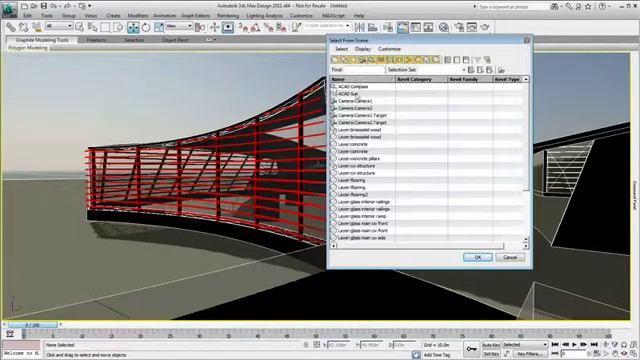Switch to the Object Paint ribbon tab
This screenshot has width=640, height=360.
pos(175,40)
